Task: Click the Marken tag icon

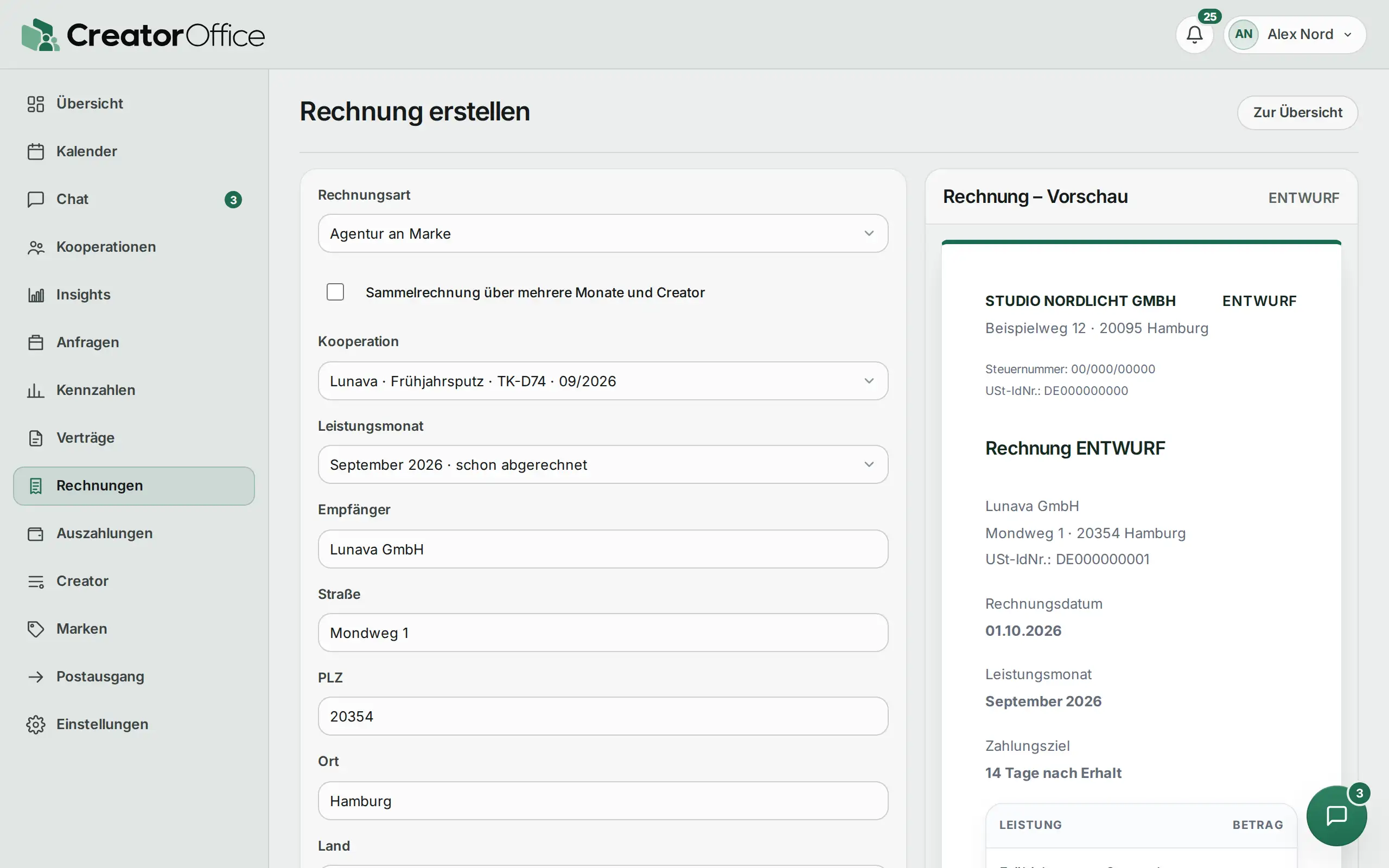Action: (x=36, y=629)
